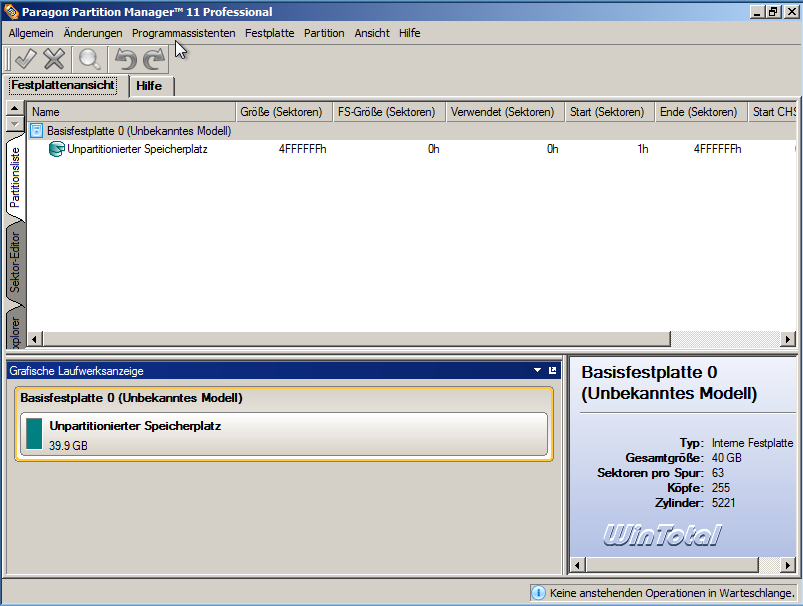This screenshot has height=606, width=803.
Task: Discard changes with the X toolbar icon
Action: coord(54,59)
